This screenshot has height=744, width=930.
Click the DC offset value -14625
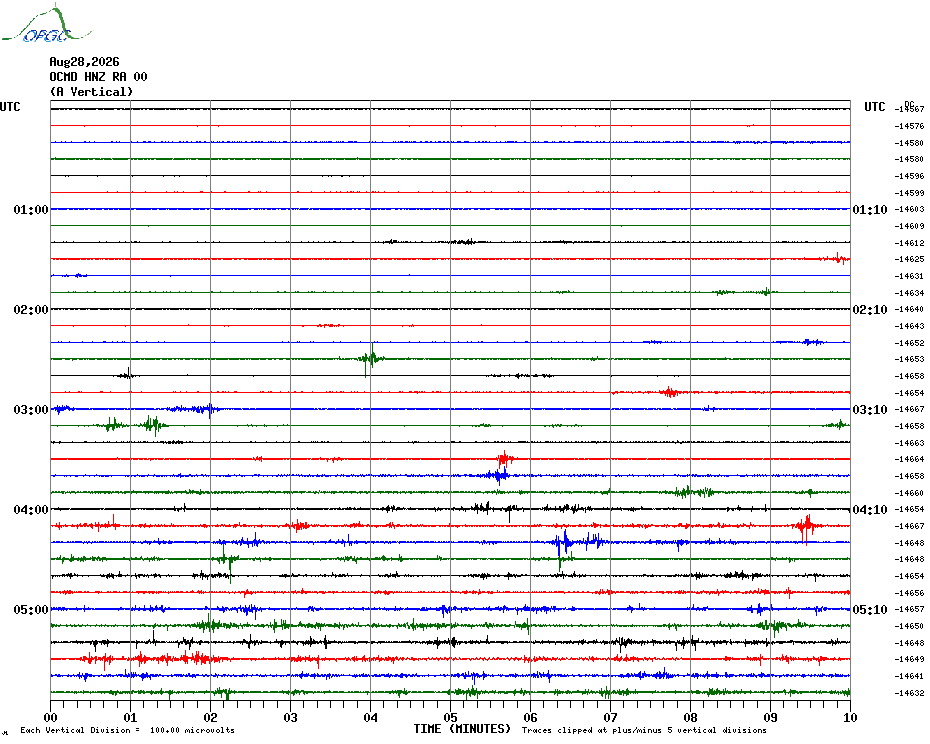click(909, 259)
